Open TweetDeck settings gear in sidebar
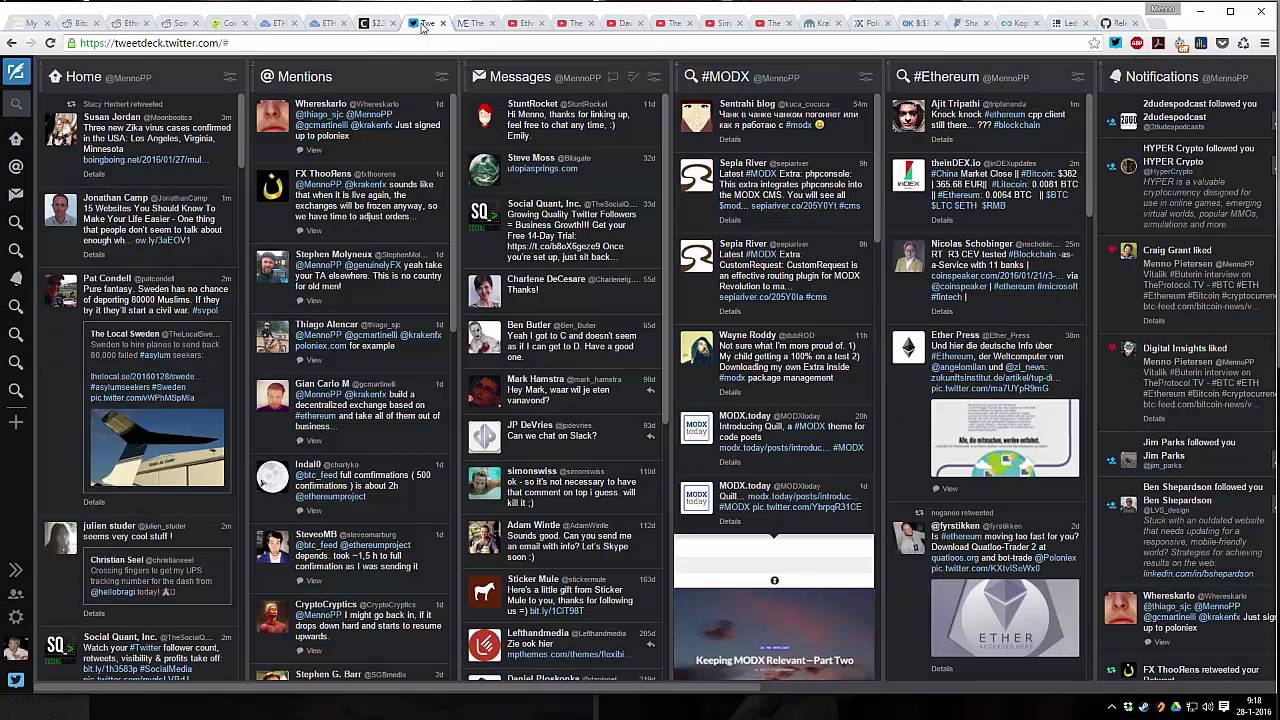 coord(15,617)
